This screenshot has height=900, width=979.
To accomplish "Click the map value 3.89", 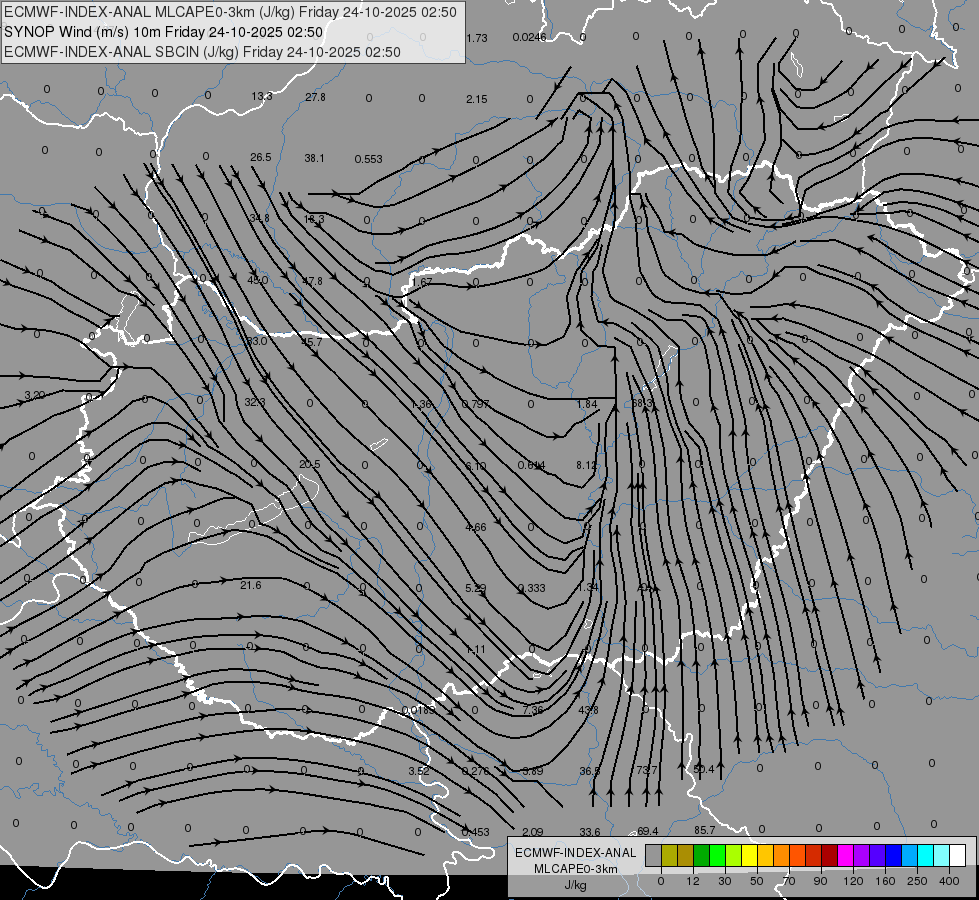I will (533, 771).
